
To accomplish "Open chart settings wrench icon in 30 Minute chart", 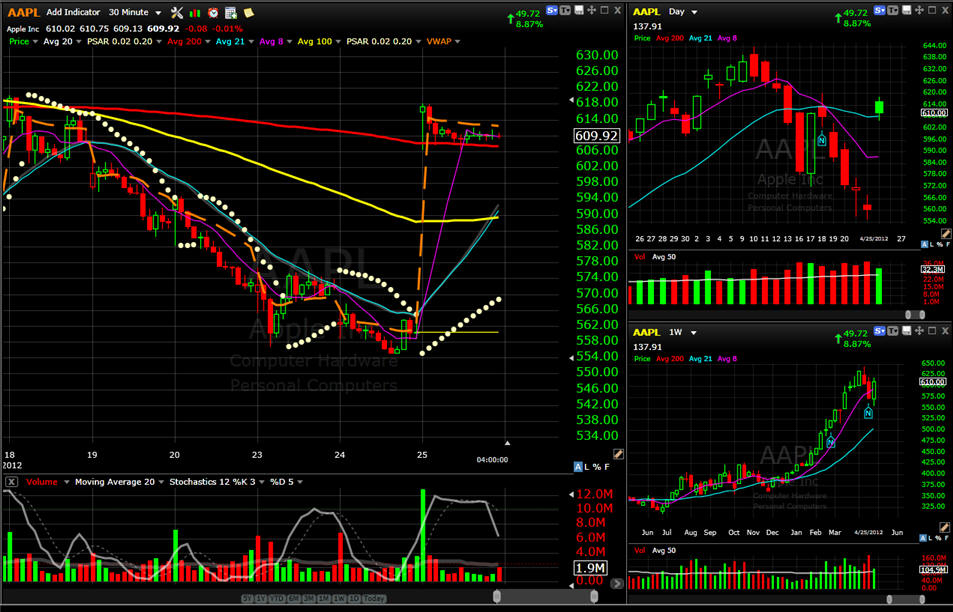I will pyautogui.click(x=177, y=12).
